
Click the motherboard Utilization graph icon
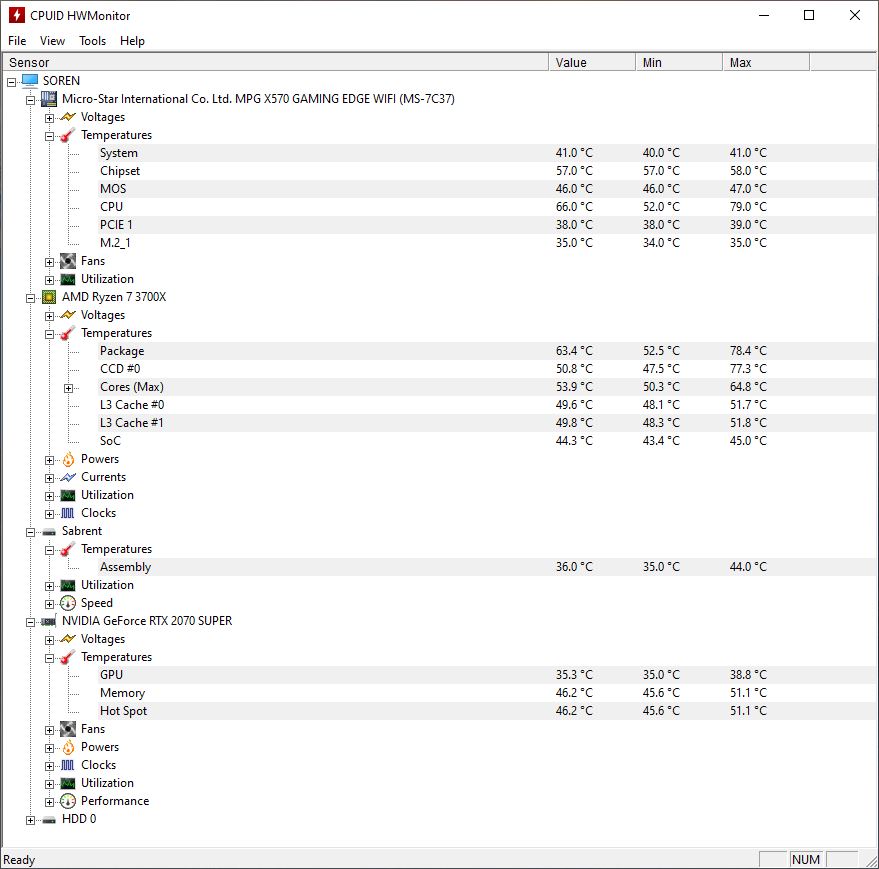pyautogui.click(x=68, y=279)
